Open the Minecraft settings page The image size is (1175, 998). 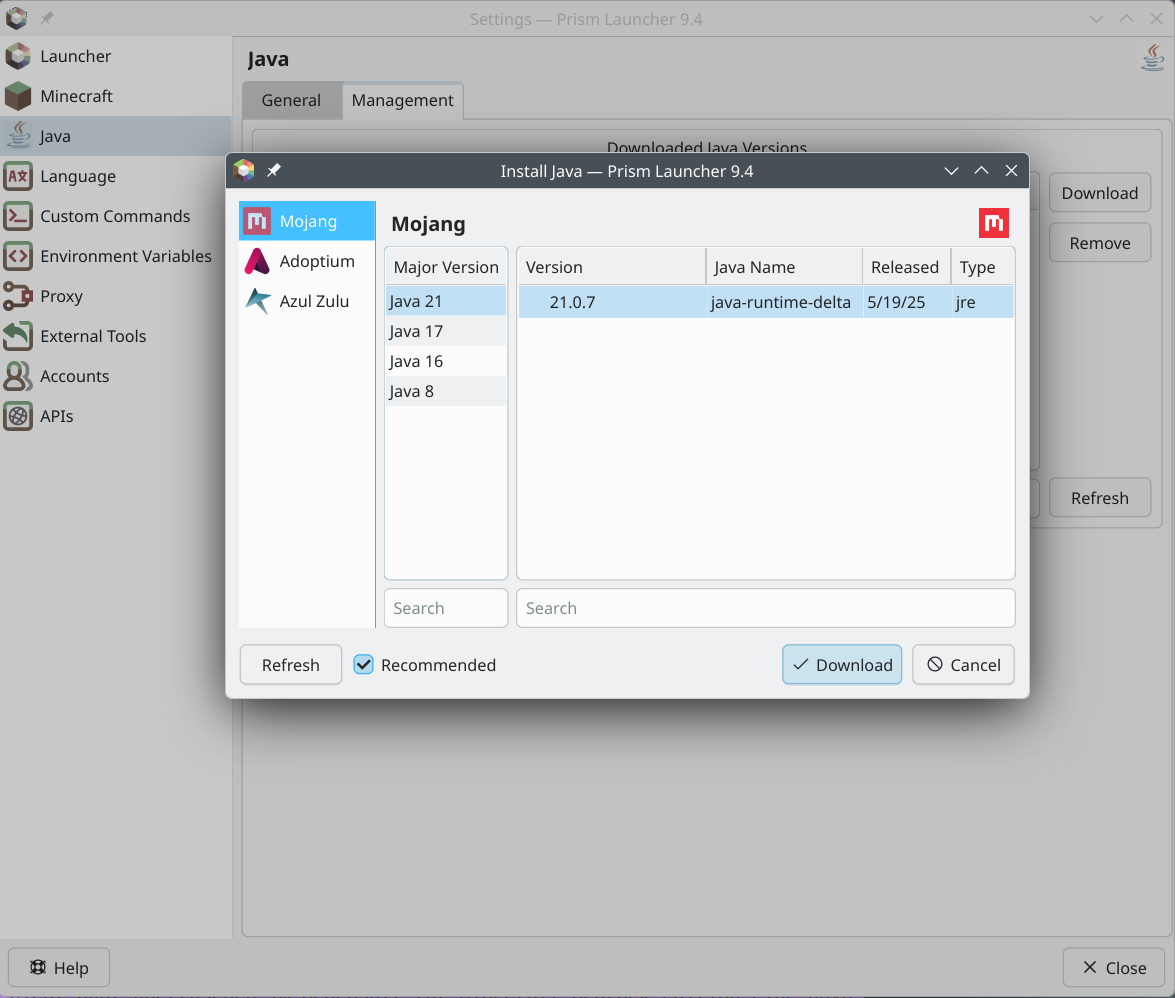click(x=76, y=96)
